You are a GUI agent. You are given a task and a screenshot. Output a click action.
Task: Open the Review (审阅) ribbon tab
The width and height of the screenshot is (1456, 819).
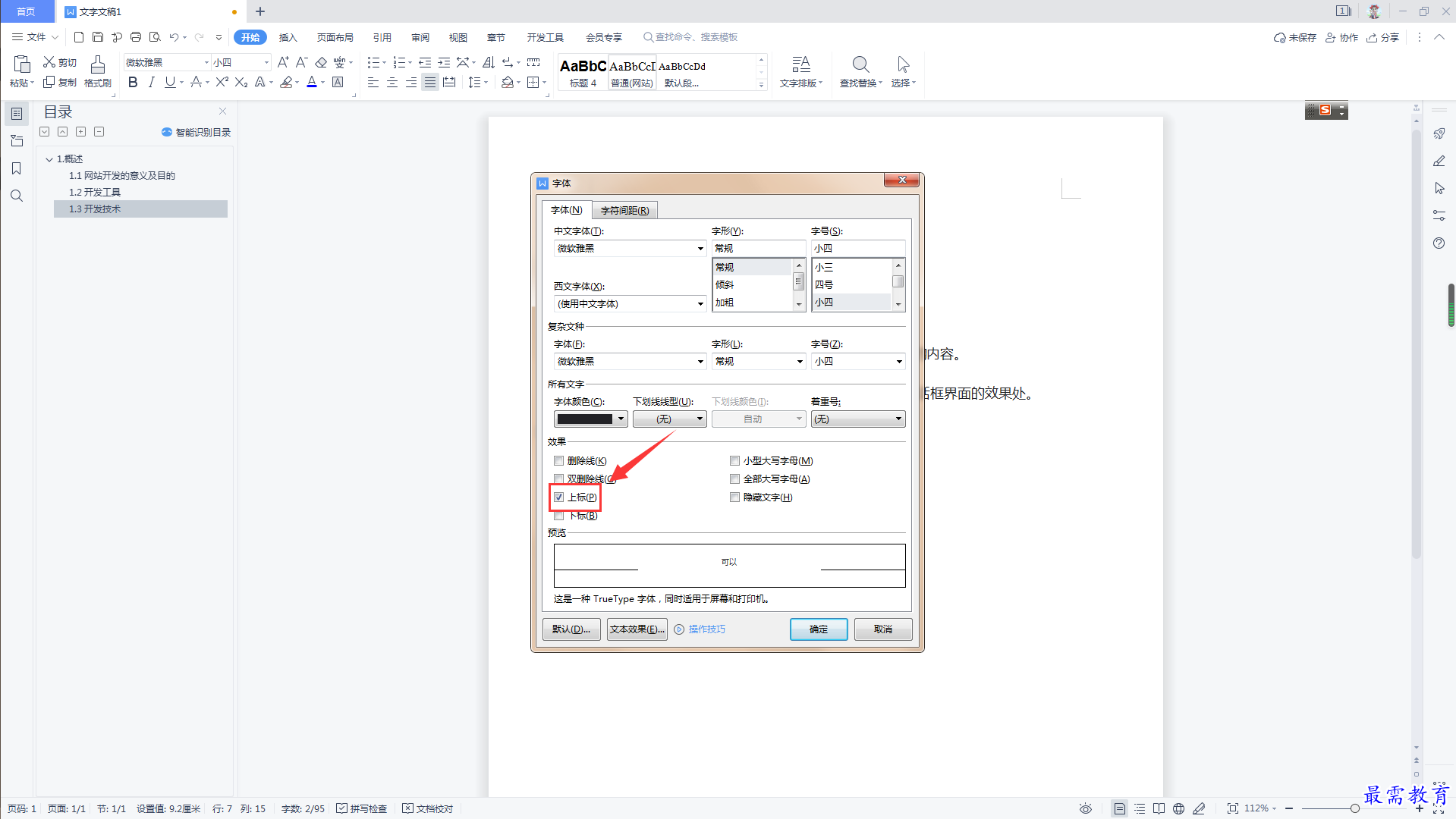[x=420, y=37]
